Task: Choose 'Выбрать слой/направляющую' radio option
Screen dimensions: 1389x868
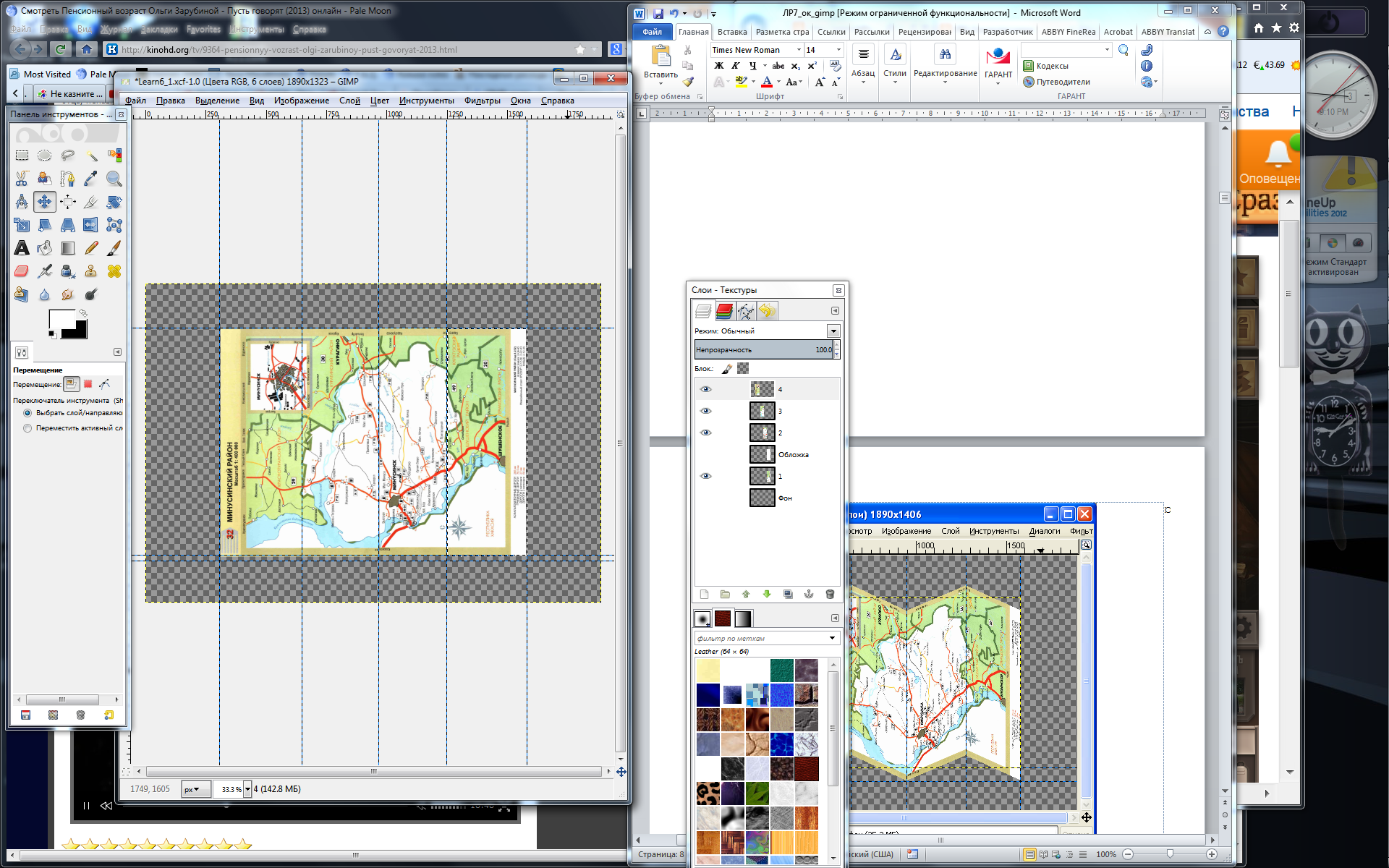Action: 27,413
